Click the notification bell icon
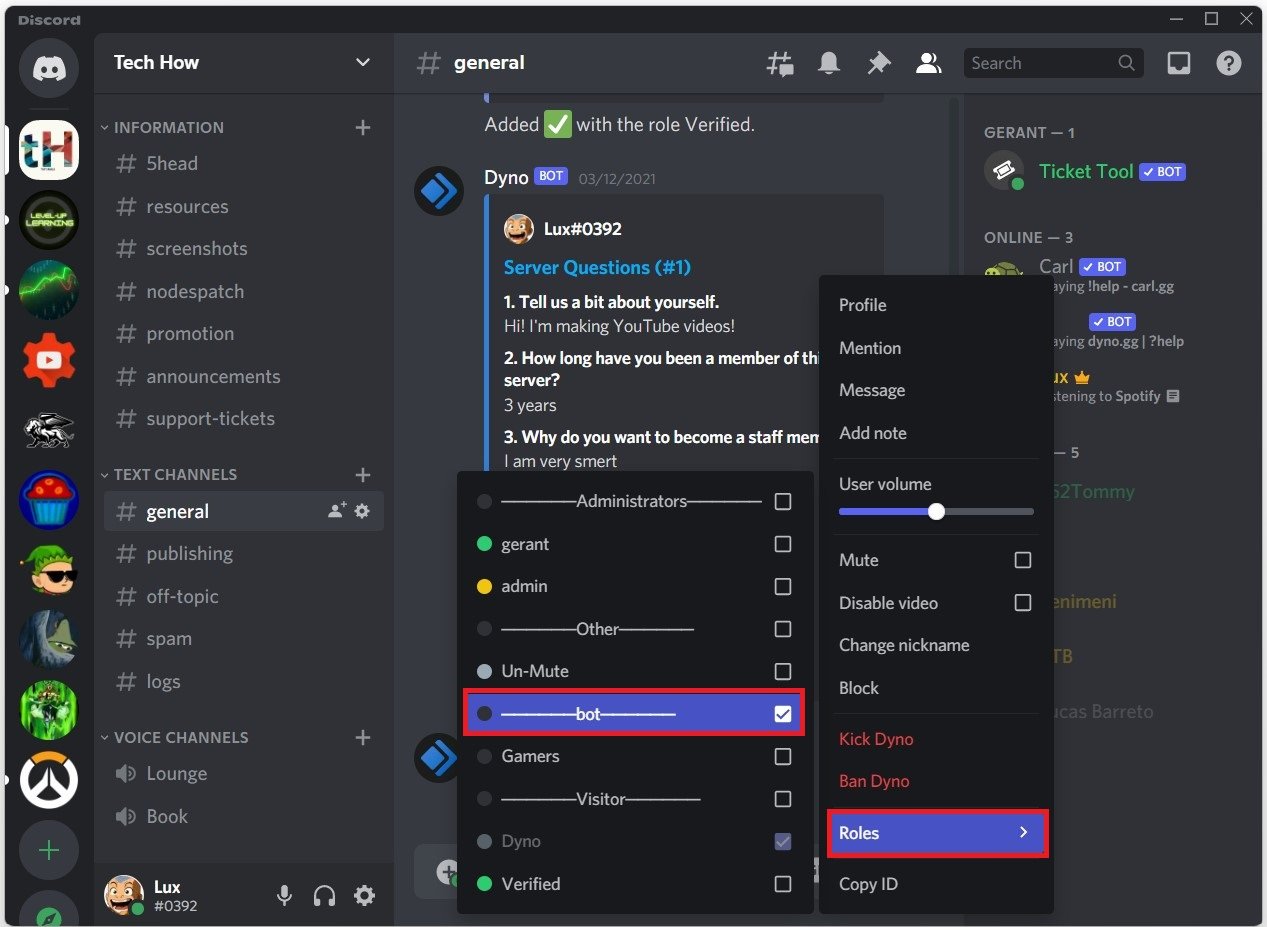Viewport: 1267px width, 927px height. (x=829, y=62)
